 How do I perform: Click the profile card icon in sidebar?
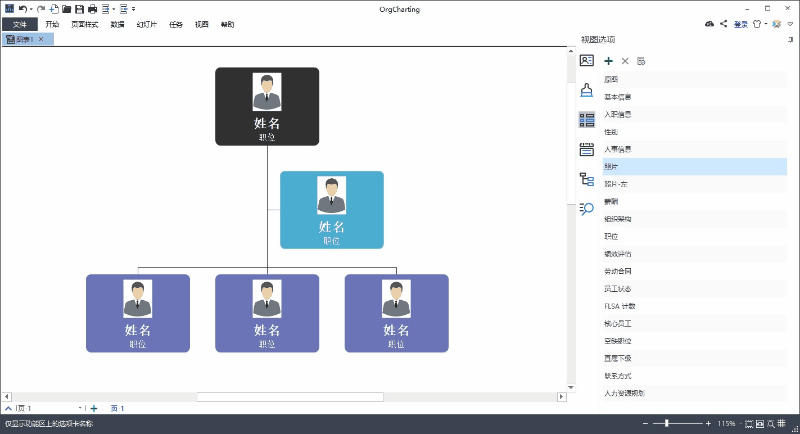587,60
